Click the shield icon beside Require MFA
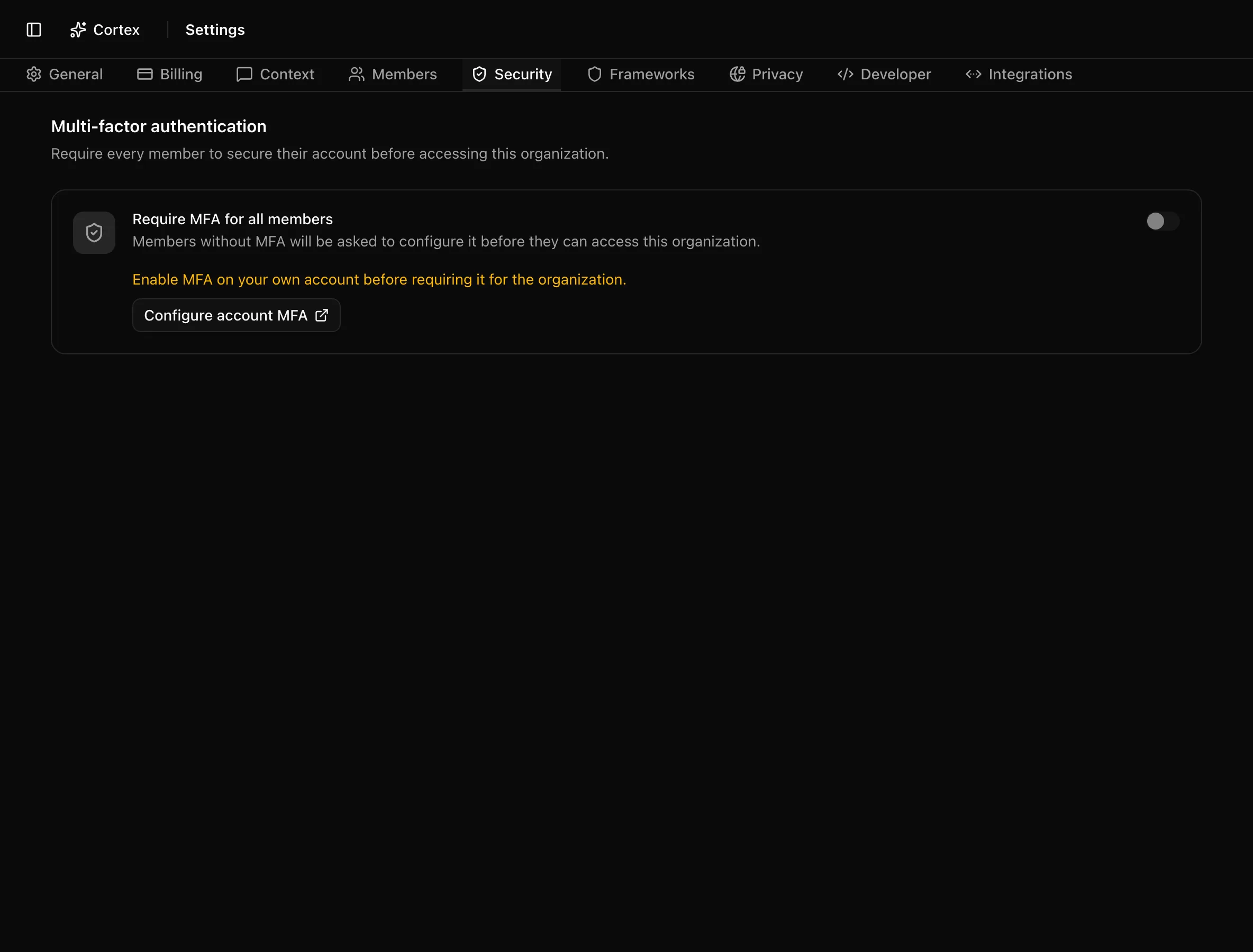This screenshot has width=1253, height=952. (94, 232)
